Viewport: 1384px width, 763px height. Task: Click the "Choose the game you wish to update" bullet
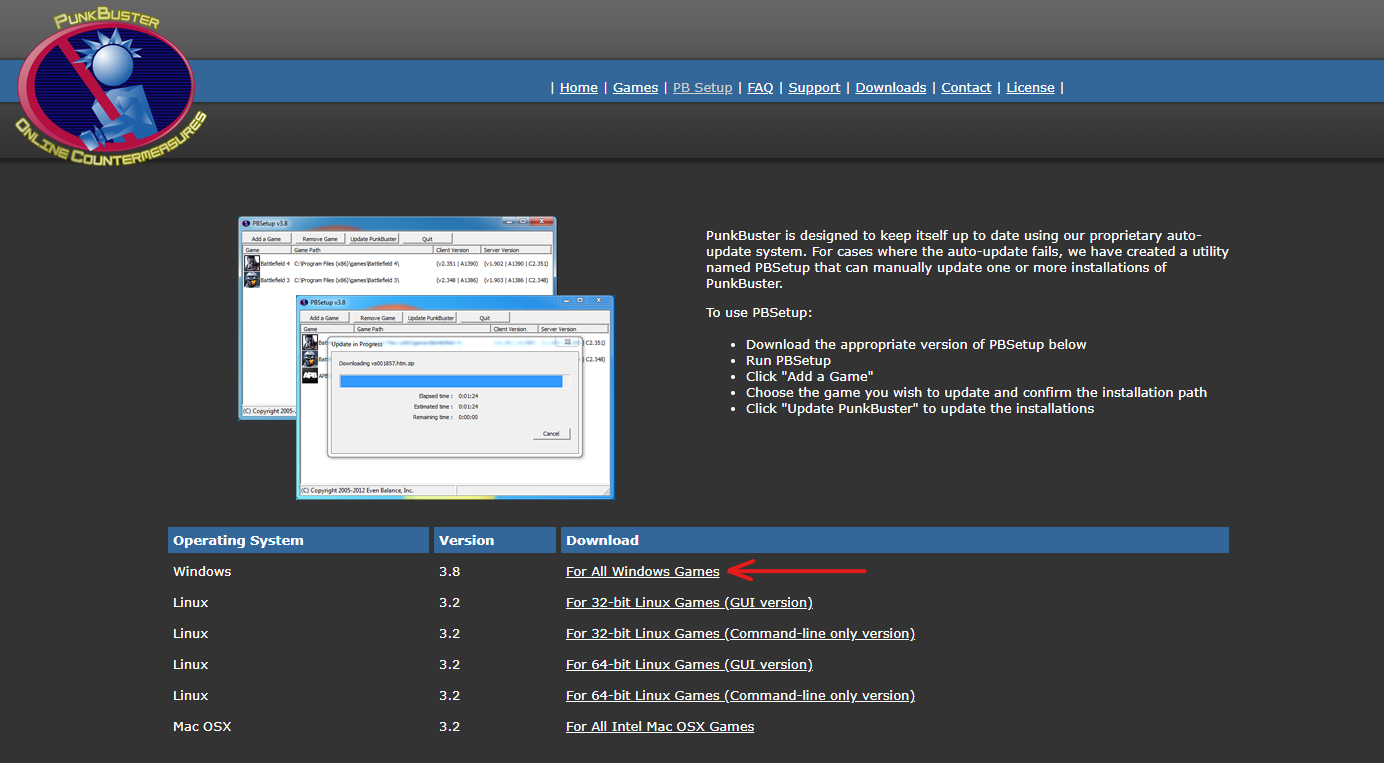point(976,393)
